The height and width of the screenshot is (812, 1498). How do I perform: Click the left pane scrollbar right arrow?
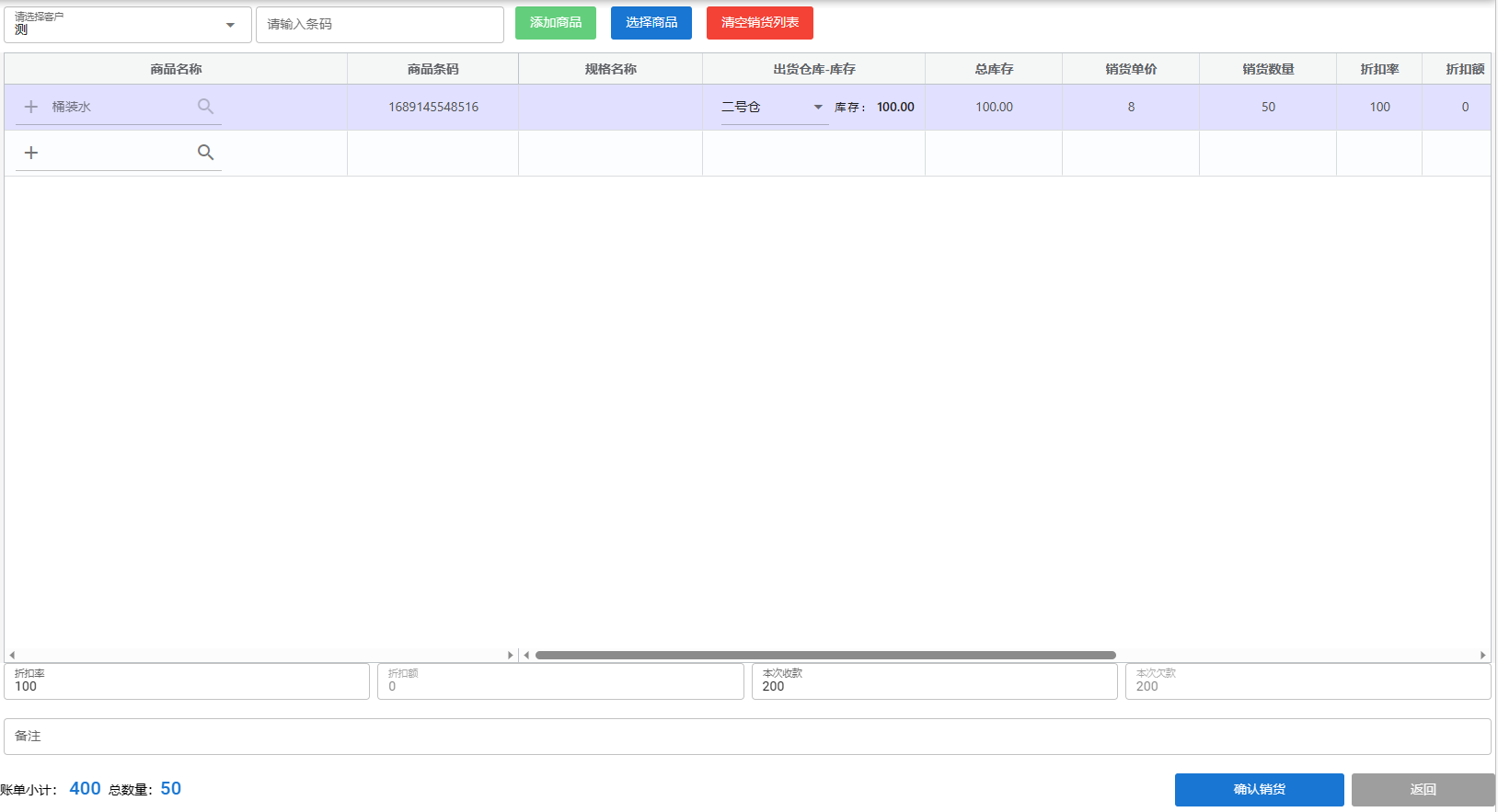510,656
